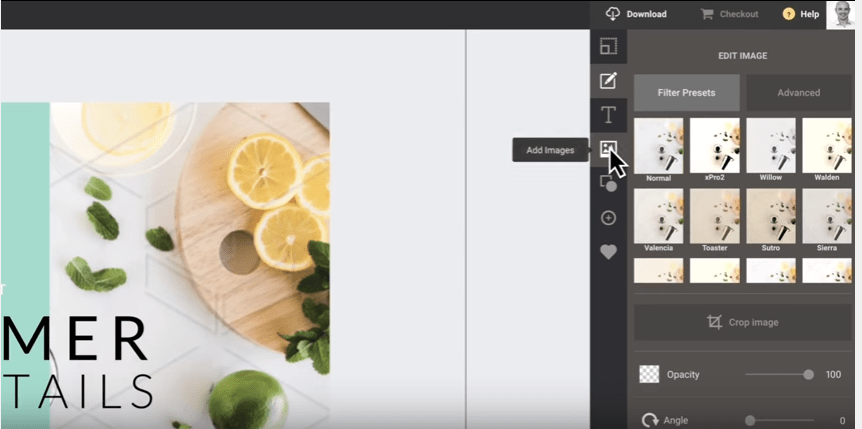Screen dimensions: 862x429
Task: Click the Download cloud icon
Action: pyautogui.click(x=613, y=14)
